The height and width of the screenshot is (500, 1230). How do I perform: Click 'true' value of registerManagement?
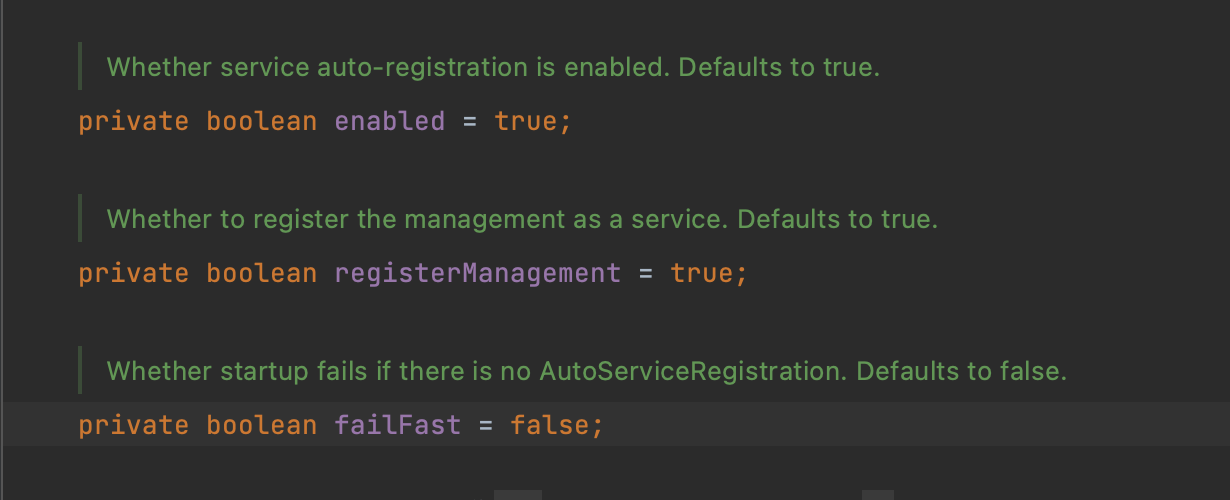[701, 273]
